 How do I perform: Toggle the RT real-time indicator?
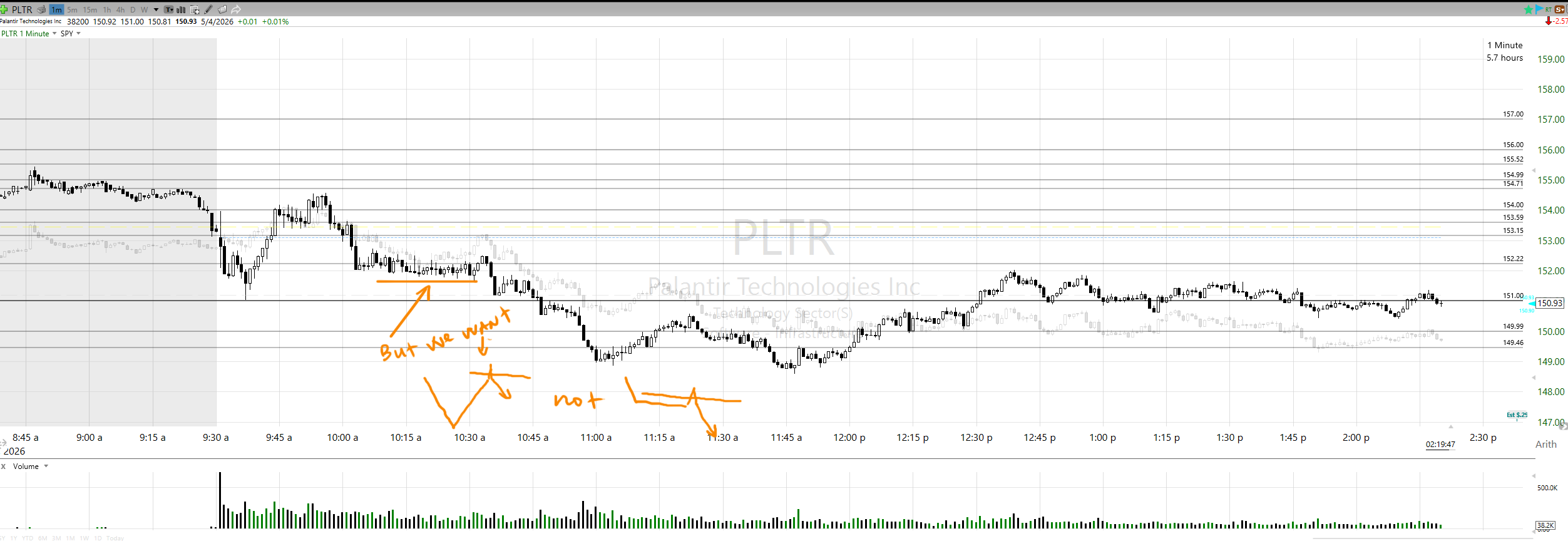(x=1549, y=9)
